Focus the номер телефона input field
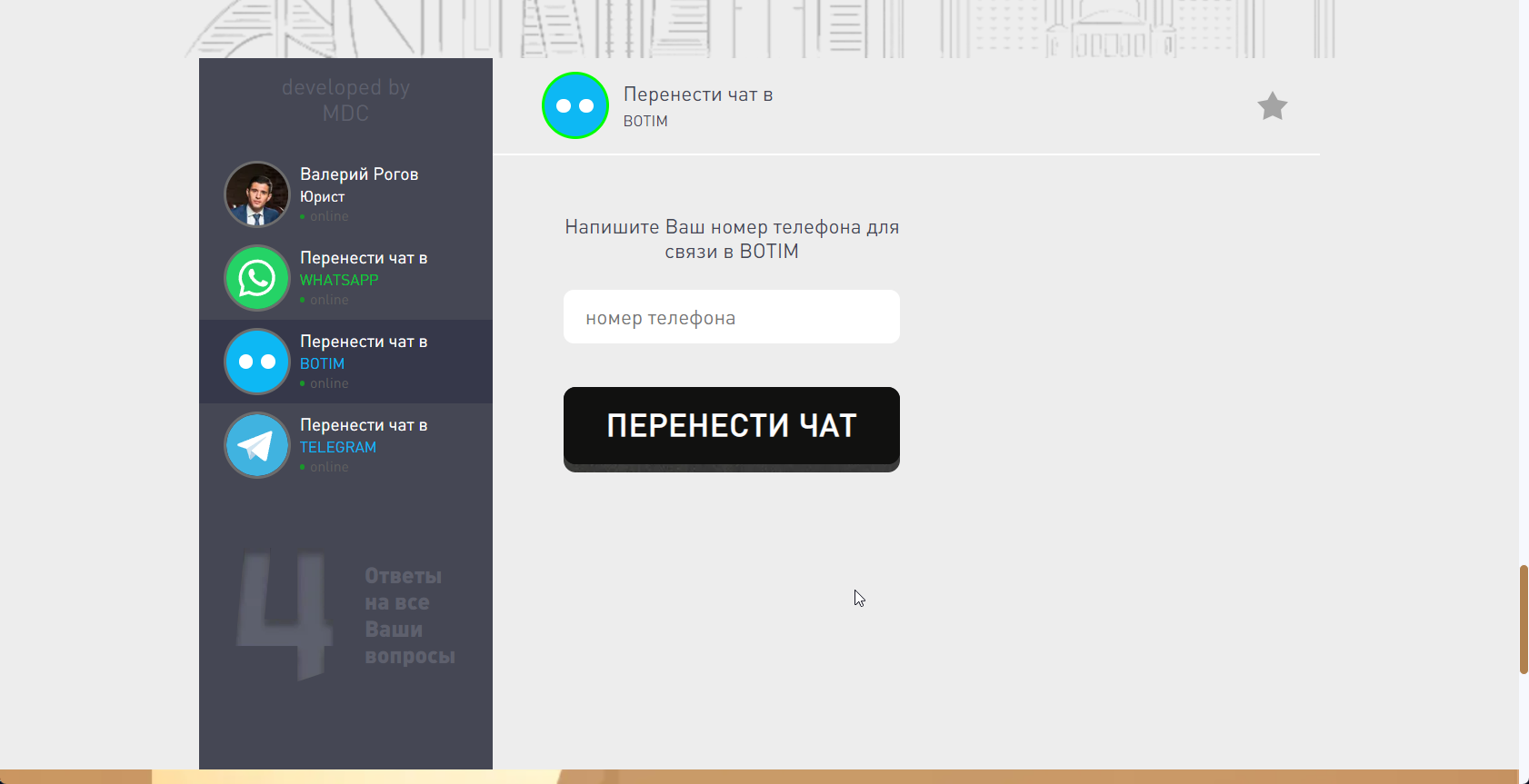1529x784 pixels. (x=732, y=317)
